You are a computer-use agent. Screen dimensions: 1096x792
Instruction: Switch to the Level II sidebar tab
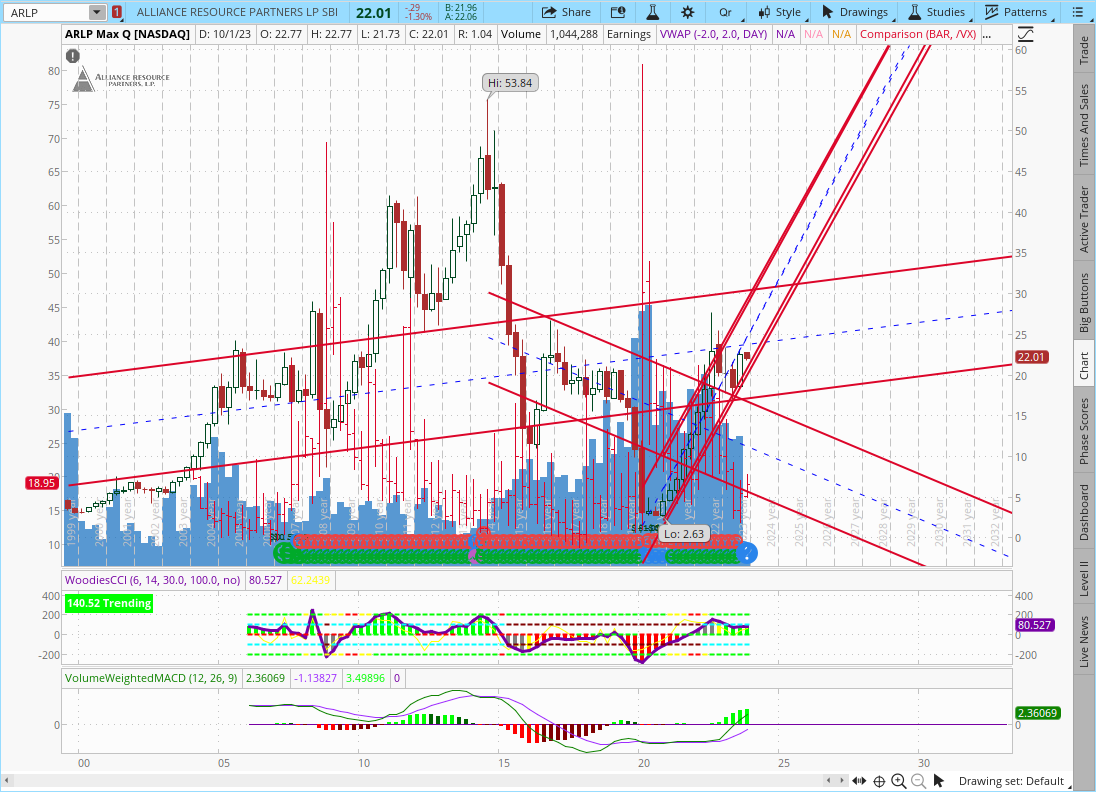(x=1084, y=578)
